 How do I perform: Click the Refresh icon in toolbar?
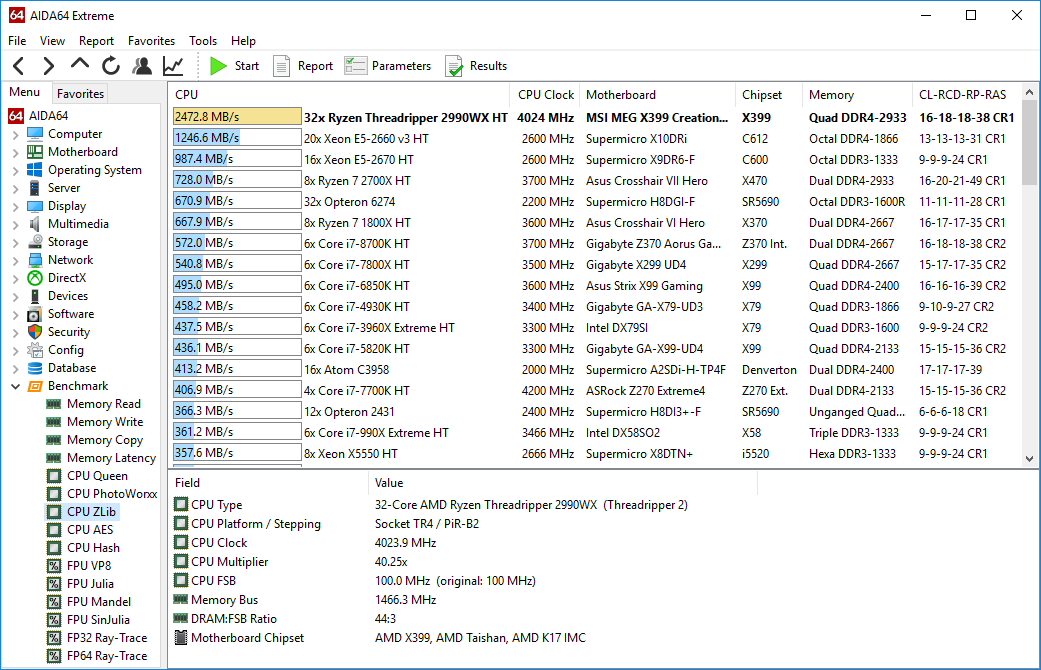pos(111,66)
